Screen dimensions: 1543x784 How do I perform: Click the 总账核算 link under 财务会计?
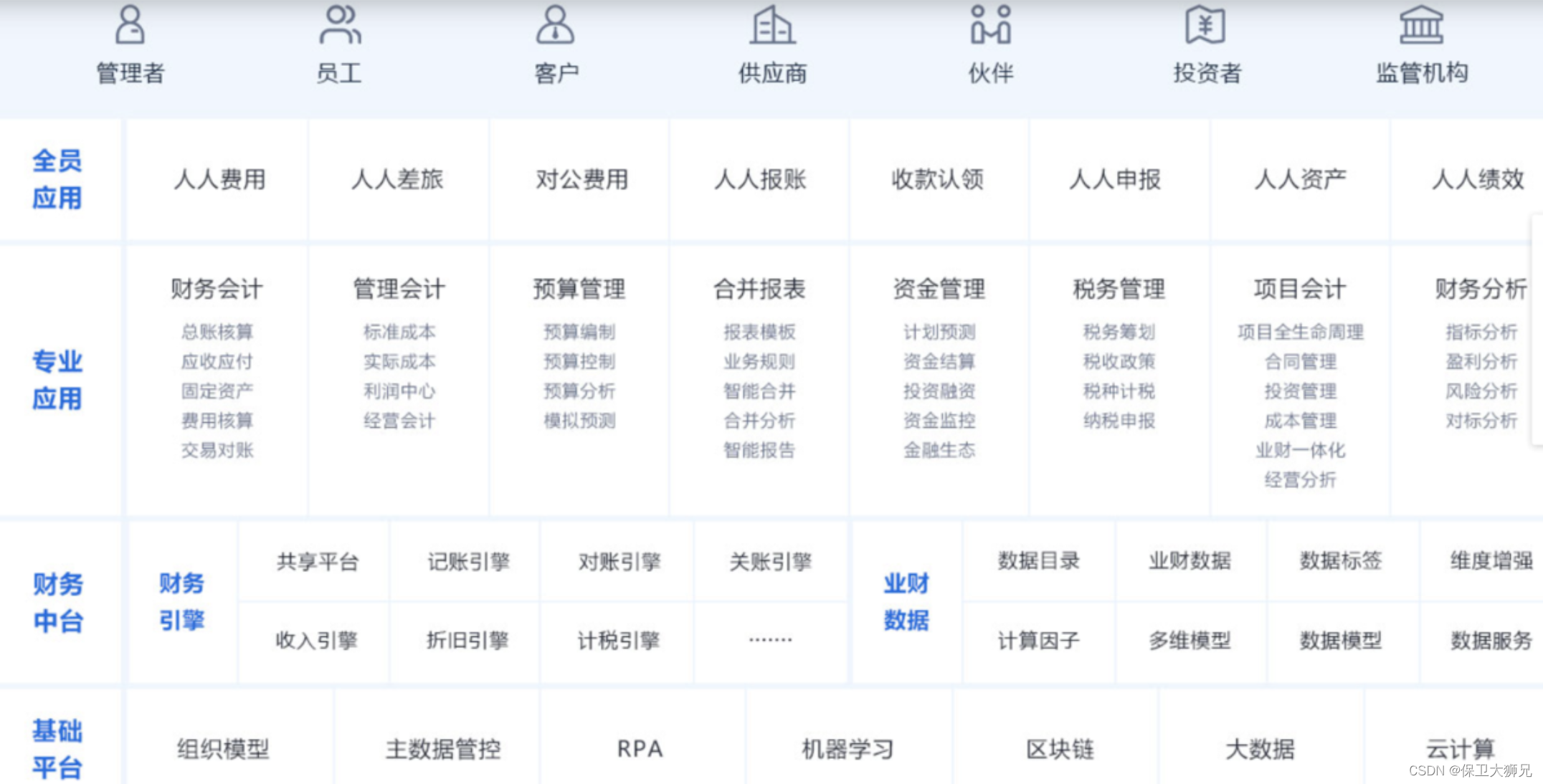[x=217, y=332]
